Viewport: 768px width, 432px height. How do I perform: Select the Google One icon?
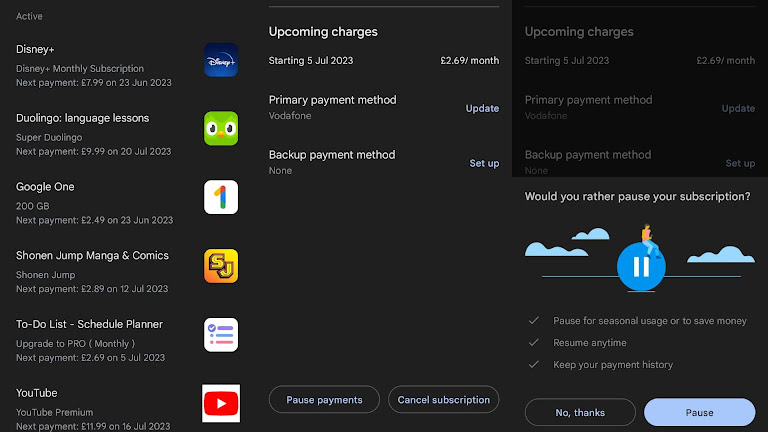click(221, 197)
